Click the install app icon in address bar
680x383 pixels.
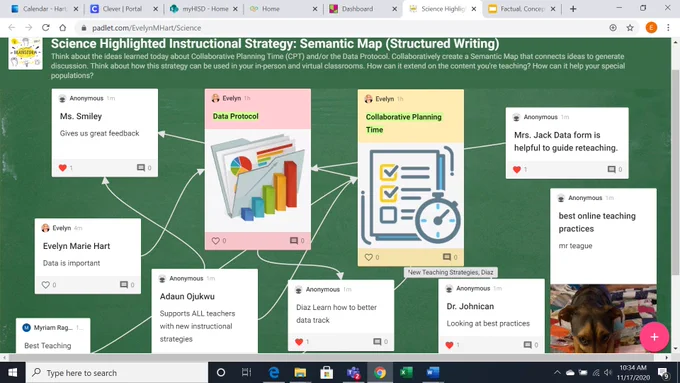click(613, 28)
